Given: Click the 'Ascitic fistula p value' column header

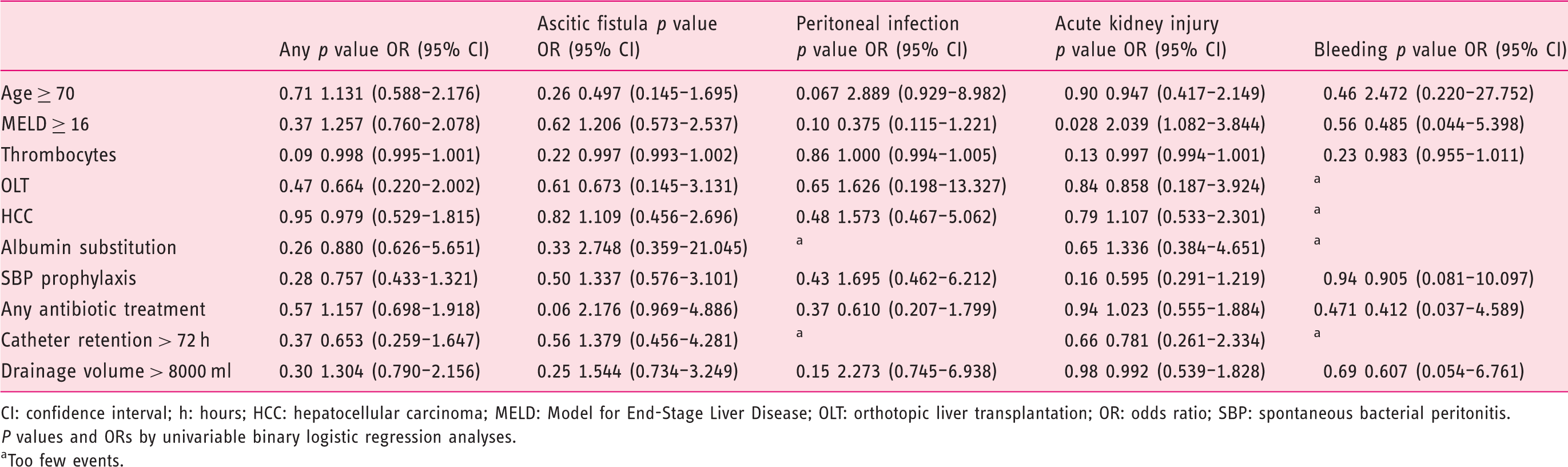Looking at the screenshot, I should (x=627, y=23).
